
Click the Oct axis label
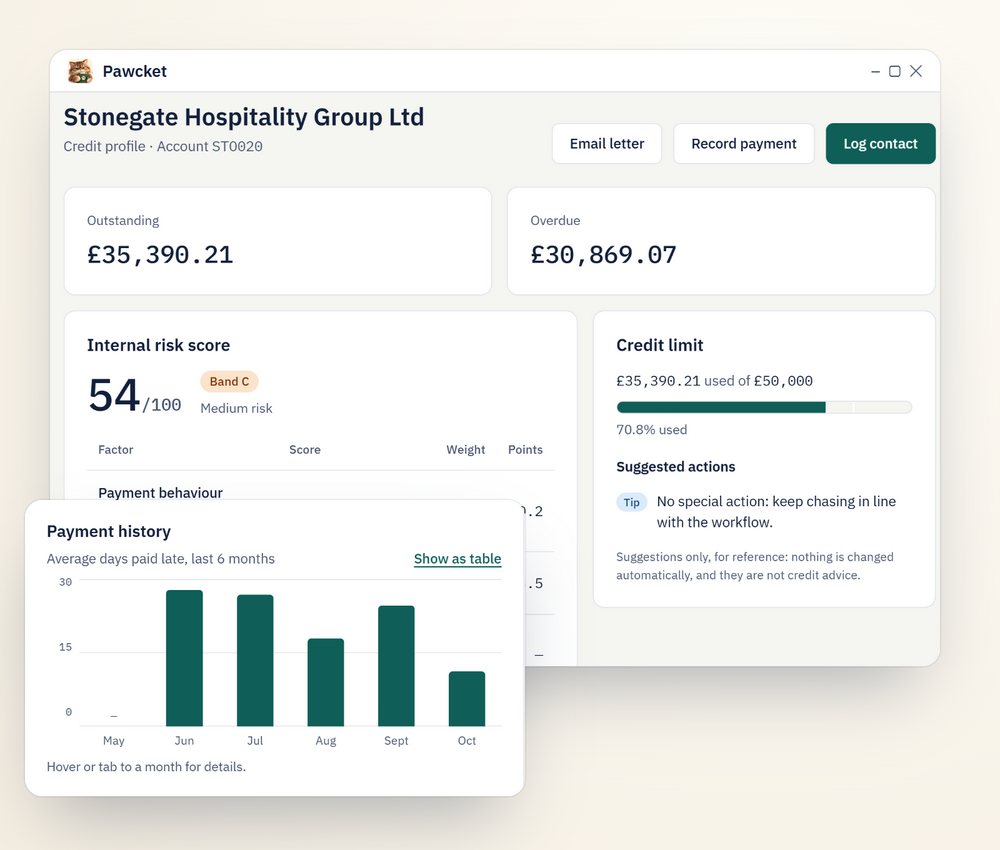[467, 740]
